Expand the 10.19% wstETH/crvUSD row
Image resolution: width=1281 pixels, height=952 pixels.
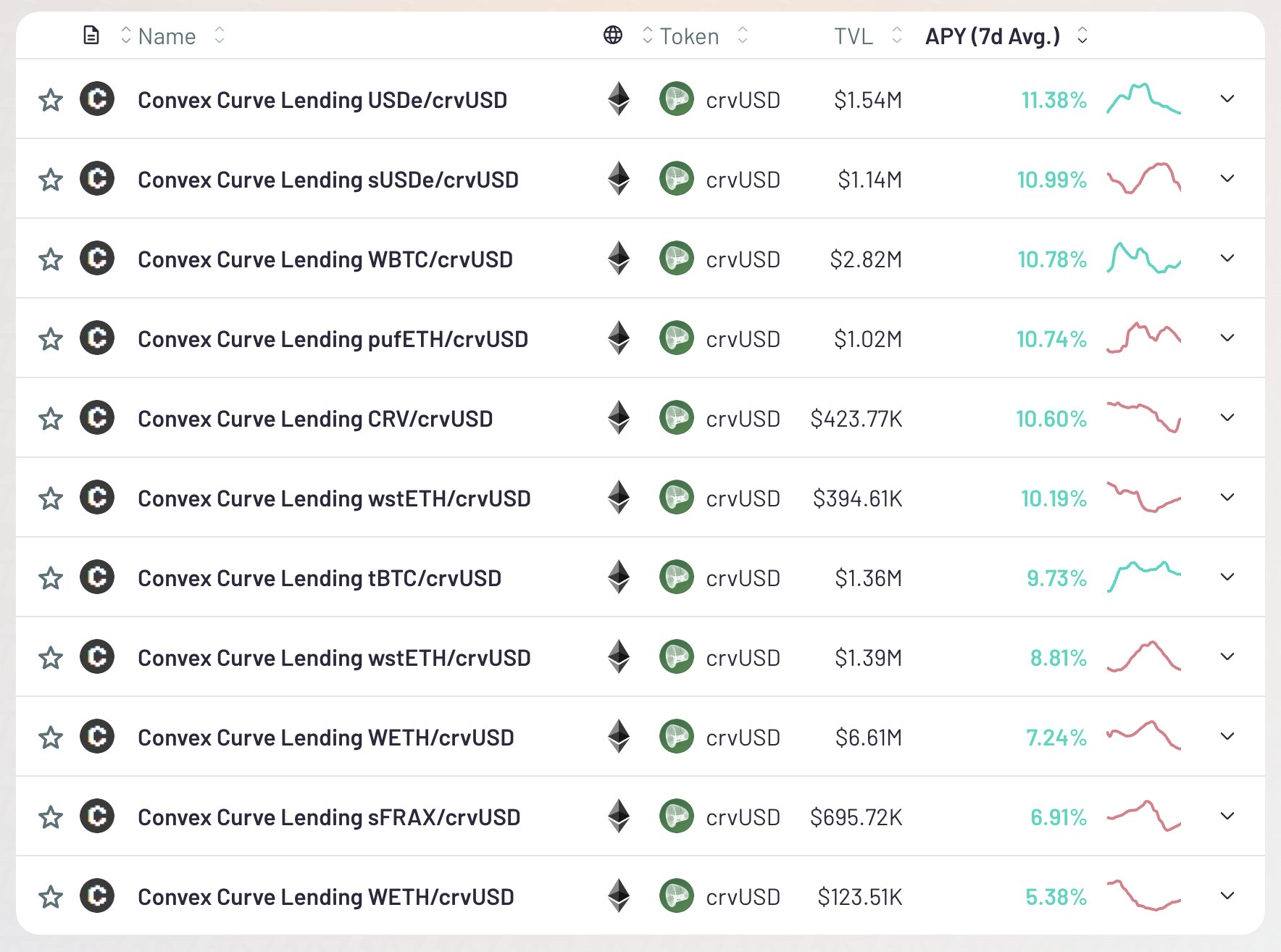click(x=1227, y=497)
